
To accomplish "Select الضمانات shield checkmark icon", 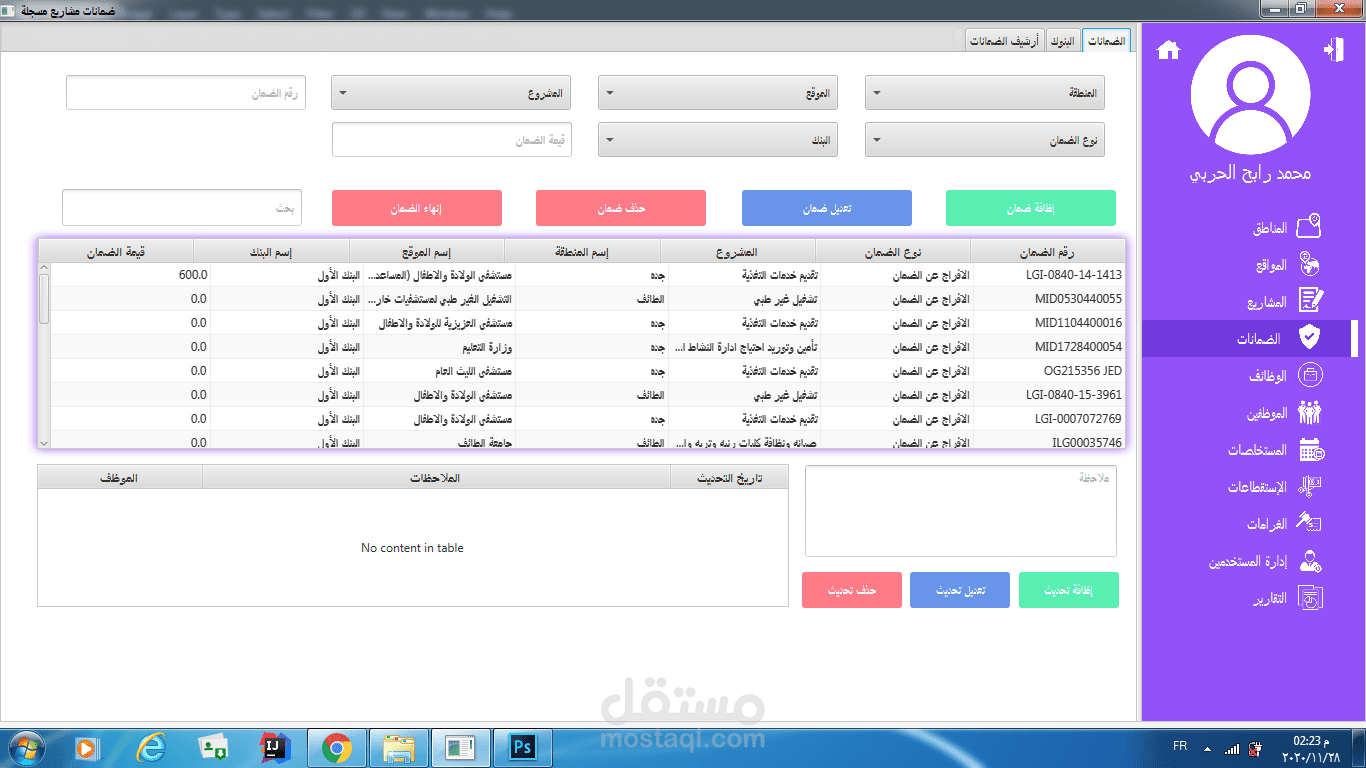I will point(1309,338).
